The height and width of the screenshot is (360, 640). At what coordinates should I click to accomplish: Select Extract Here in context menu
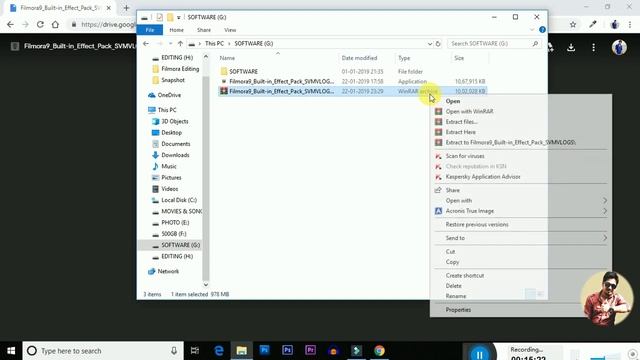click(x=460, y=132)
